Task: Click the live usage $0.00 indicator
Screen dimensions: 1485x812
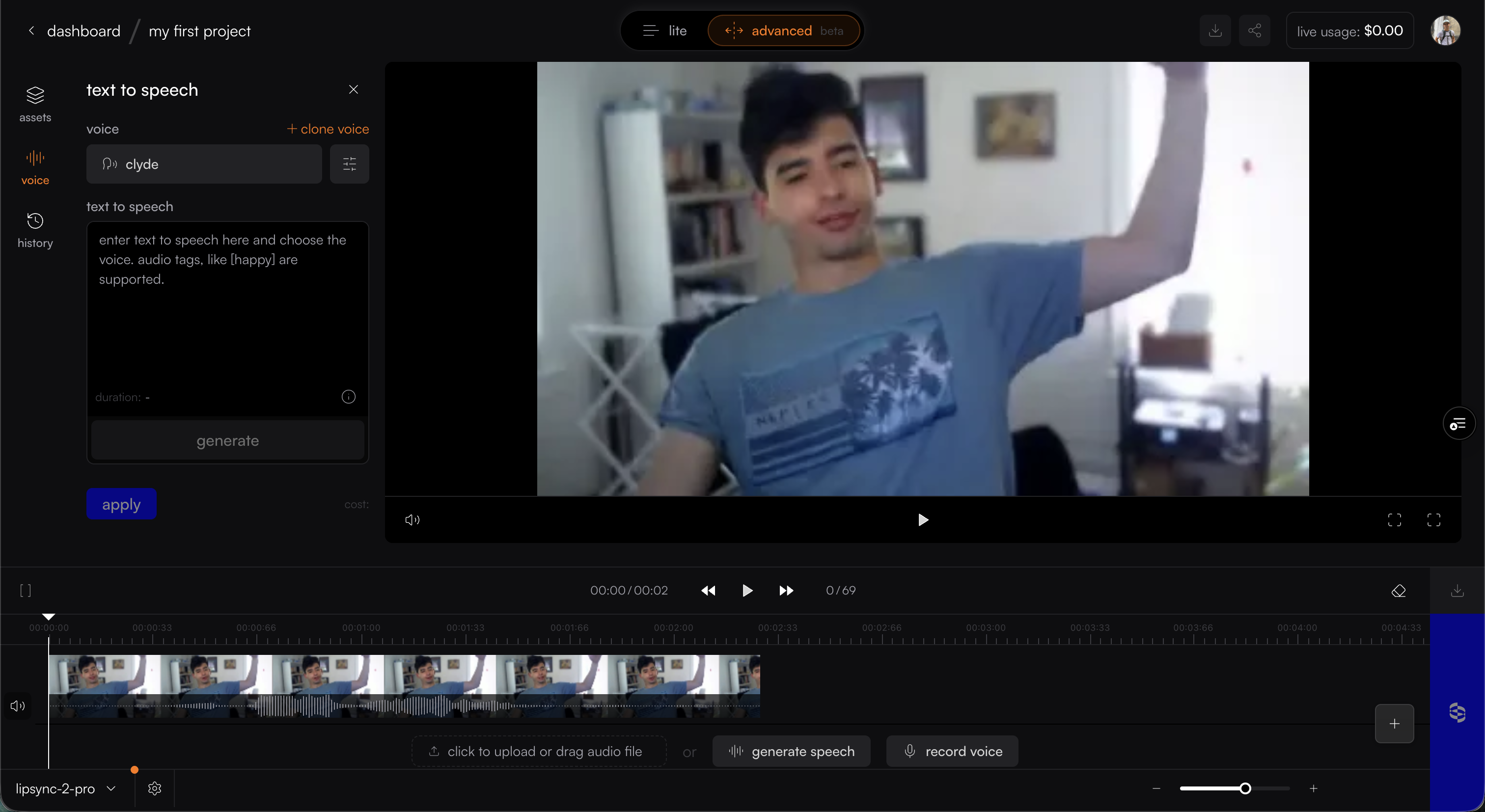Action: (x=1350, y=30)
